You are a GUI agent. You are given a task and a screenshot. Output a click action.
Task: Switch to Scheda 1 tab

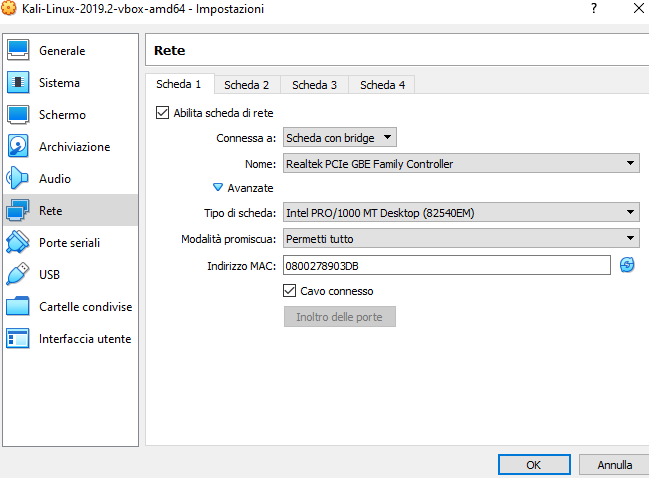tap(179, 84)
